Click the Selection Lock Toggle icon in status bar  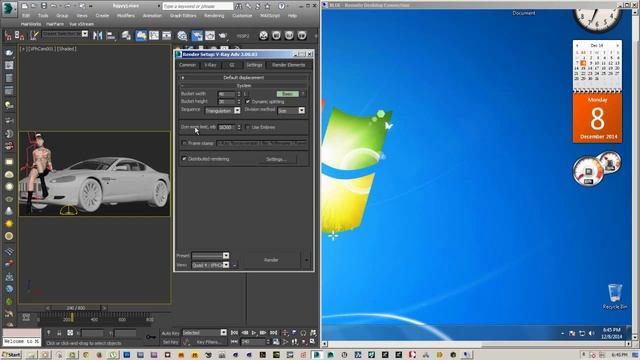(x=59, y=333)
